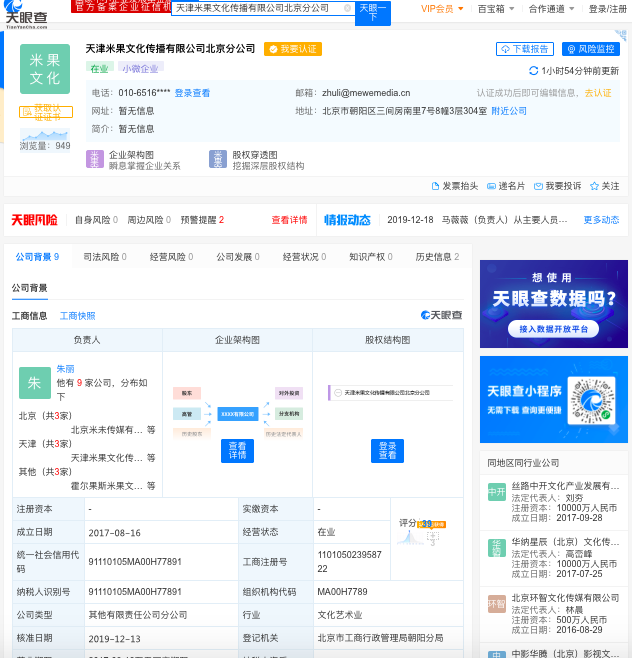The image size is (632, 658).
Task: Click 天津米果文化传… company entry
Action: tap(107, 458)
